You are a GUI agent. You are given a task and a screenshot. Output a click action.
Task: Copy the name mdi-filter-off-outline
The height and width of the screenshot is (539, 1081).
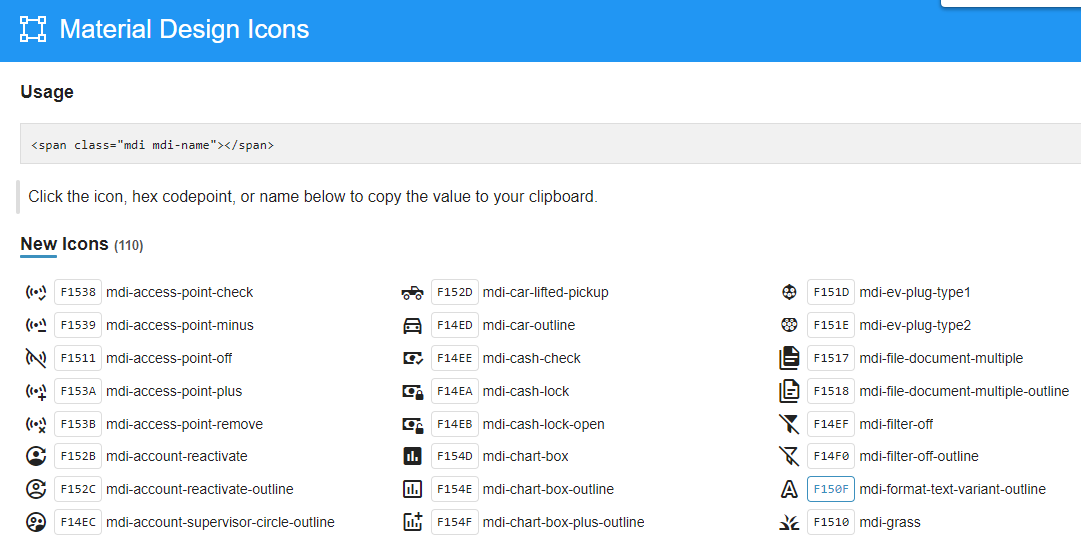tap(919, 456)
